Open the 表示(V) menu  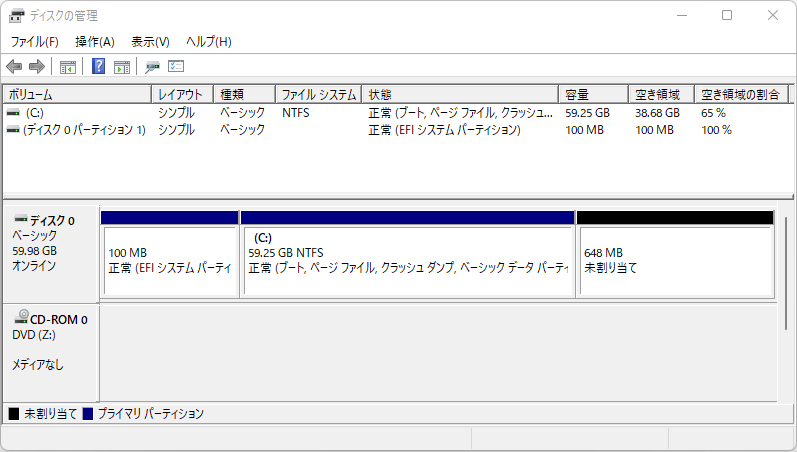tap(150, 42)
